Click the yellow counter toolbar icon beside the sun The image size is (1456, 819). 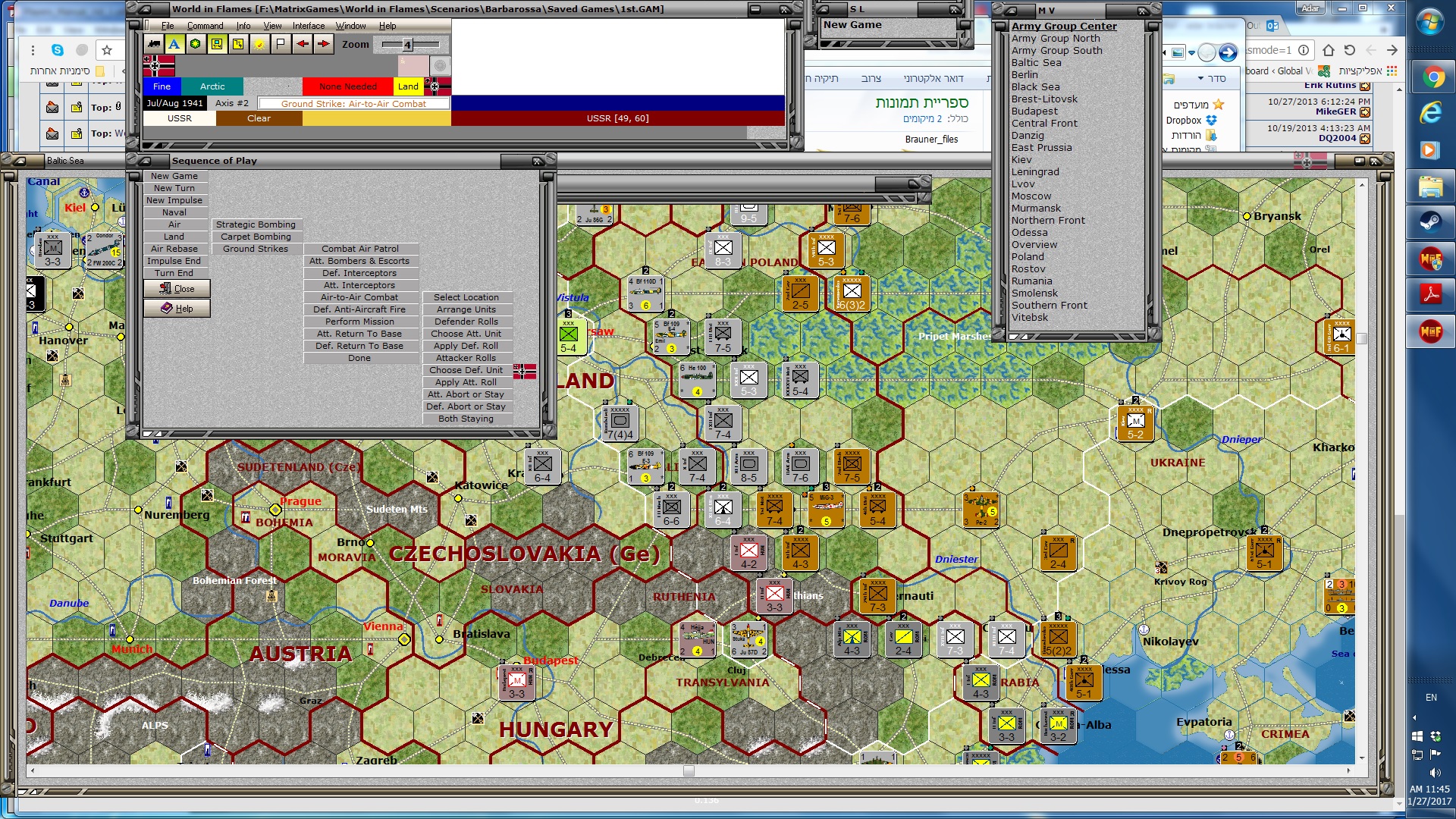click(x=238, y=44)
